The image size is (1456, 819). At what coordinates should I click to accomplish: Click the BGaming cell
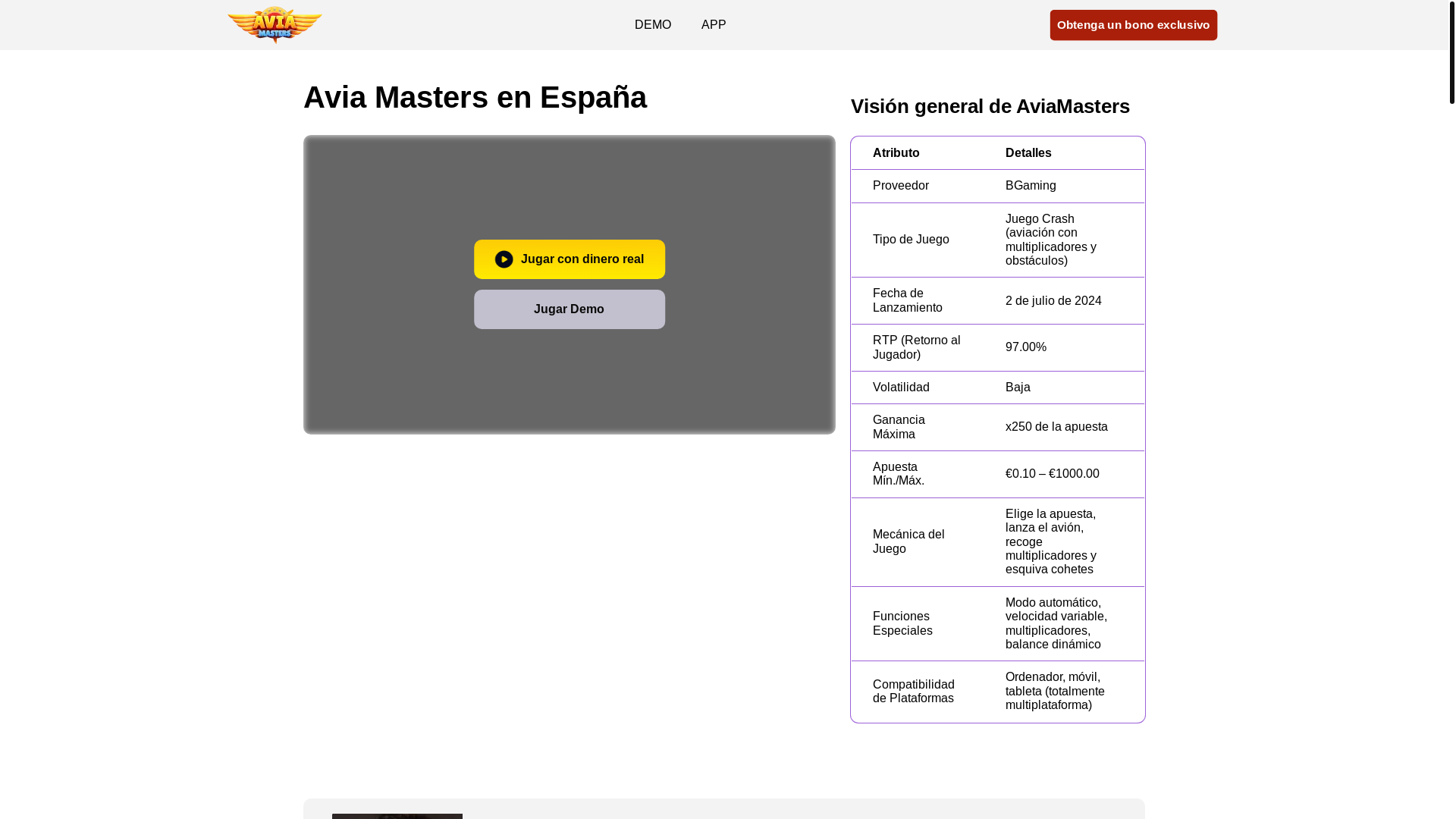[1031, 186]
